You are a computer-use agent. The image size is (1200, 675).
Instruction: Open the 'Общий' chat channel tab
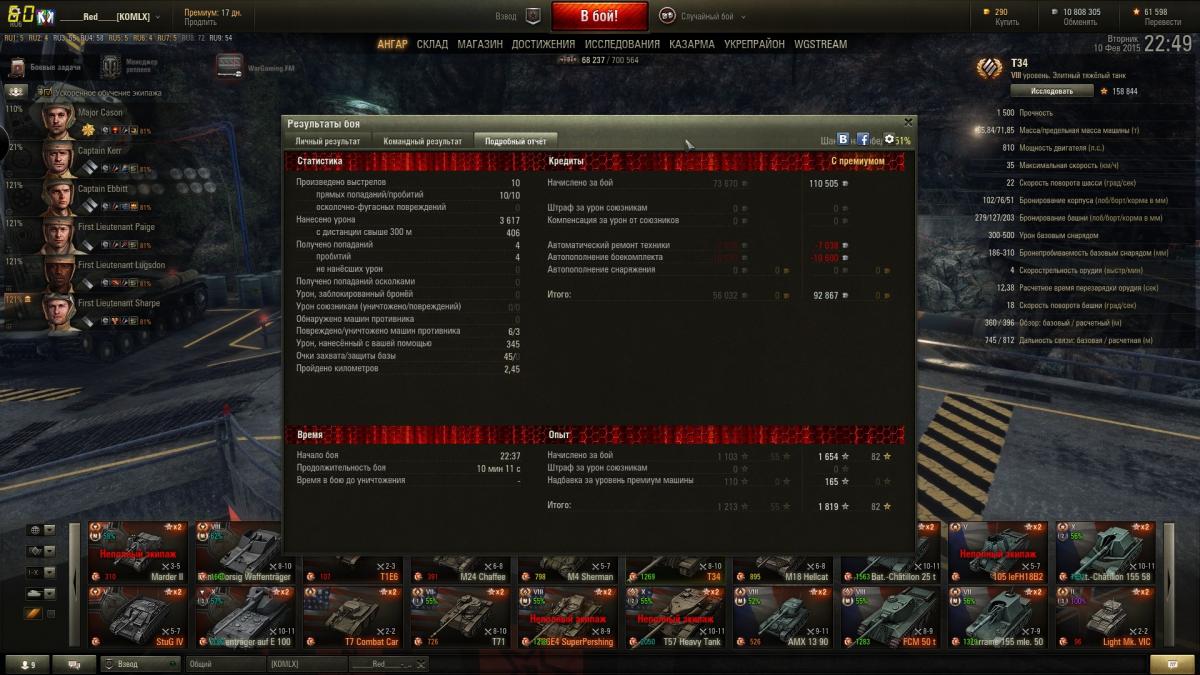224,664
